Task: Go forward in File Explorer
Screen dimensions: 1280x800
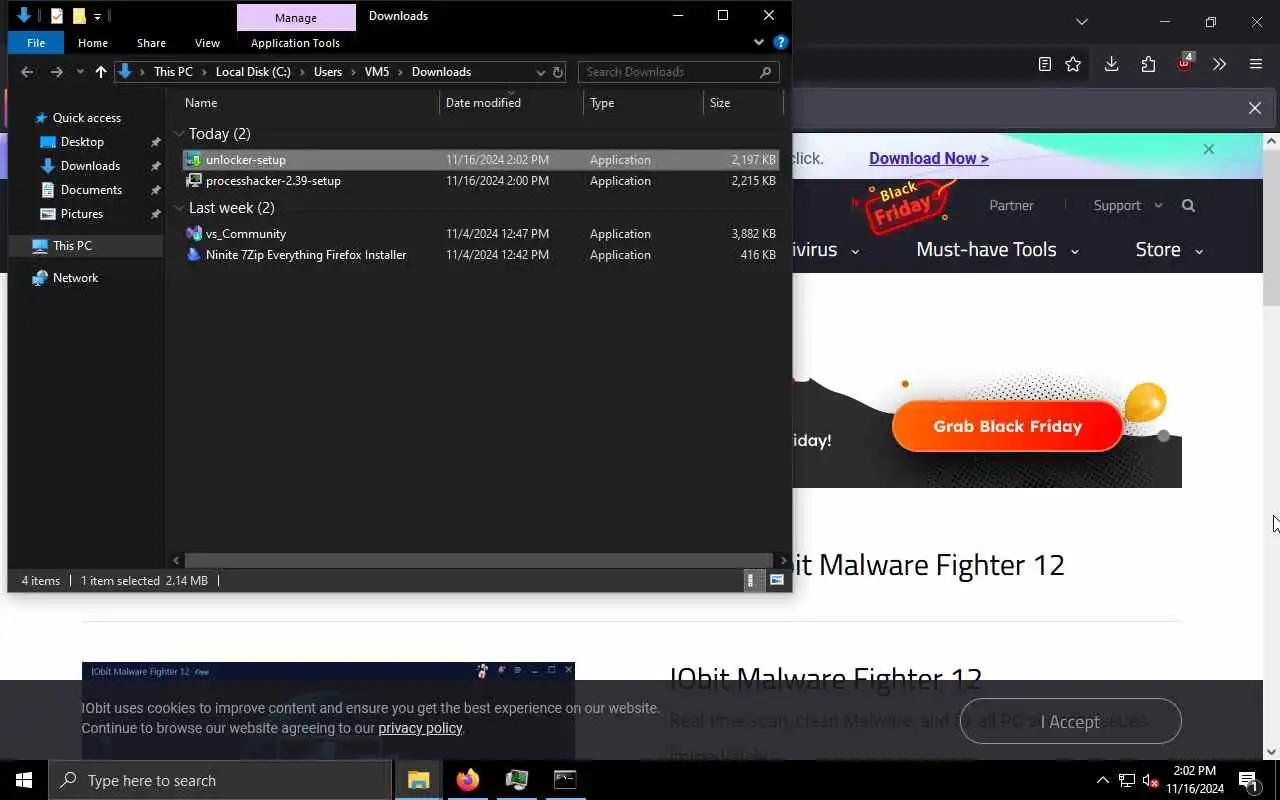Action: [x=56, y=72]
